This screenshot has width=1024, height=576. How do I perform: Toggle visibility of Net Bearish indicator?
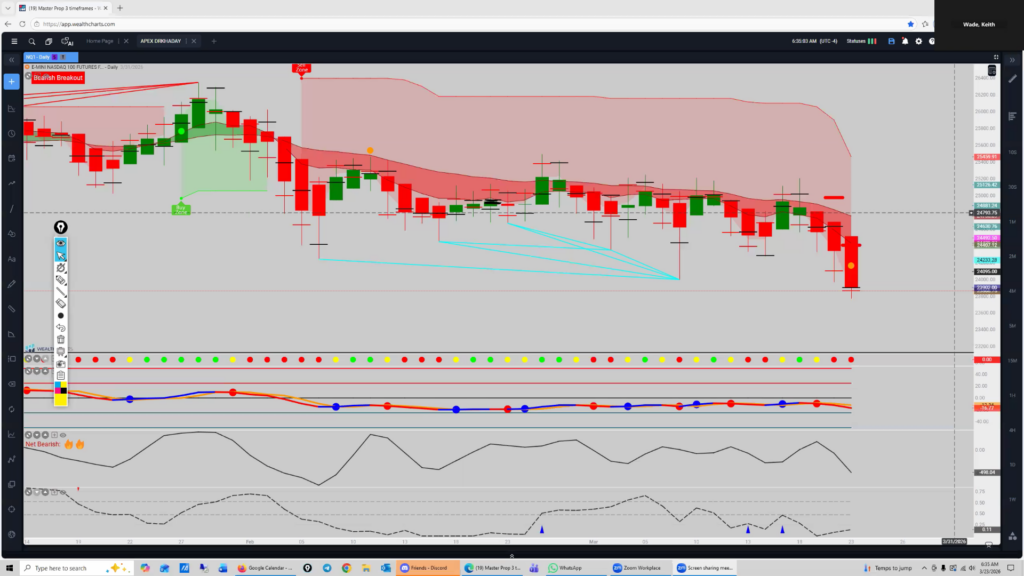click(x=61, y=435)
